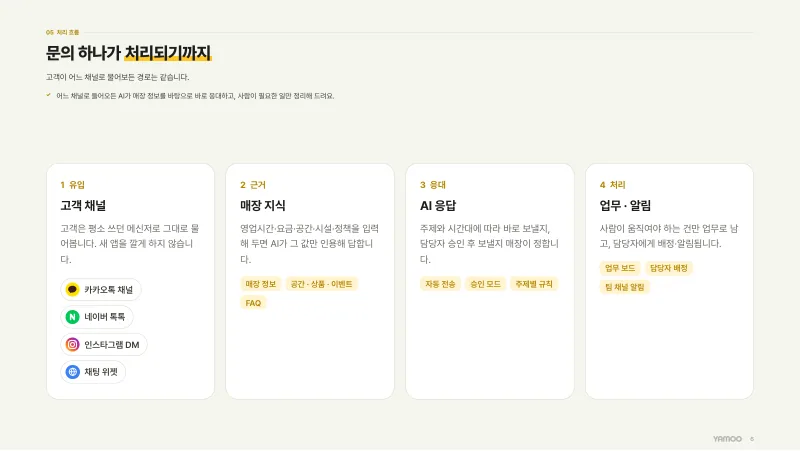
Task: Click the 팀 채널 알림 tag
Action: [624, 287]
